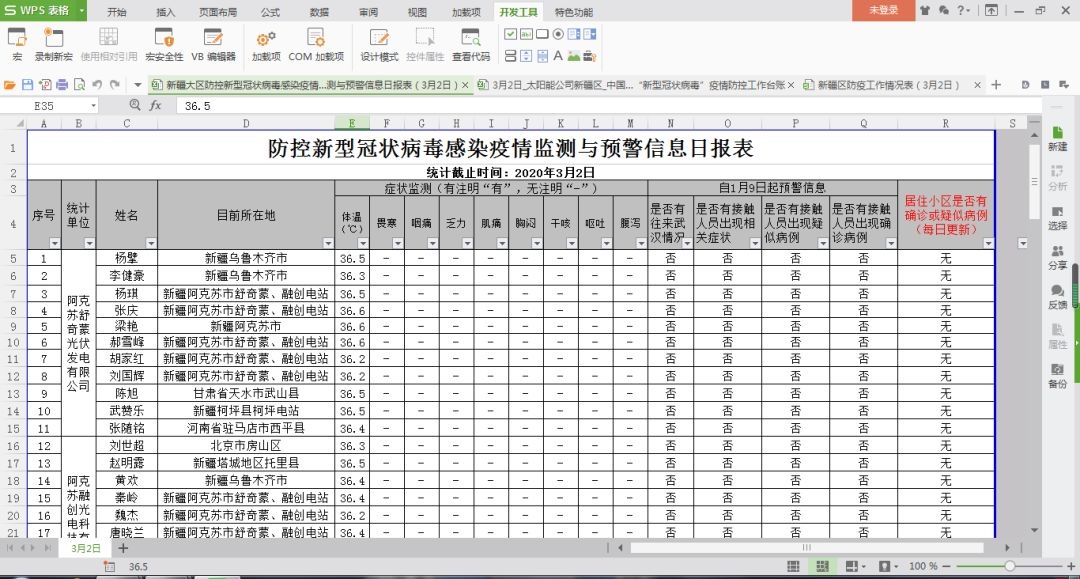Switch to the 公式 ribbon tab
The width and height of the screenshot is (1080, 579).
coord(271,12)
